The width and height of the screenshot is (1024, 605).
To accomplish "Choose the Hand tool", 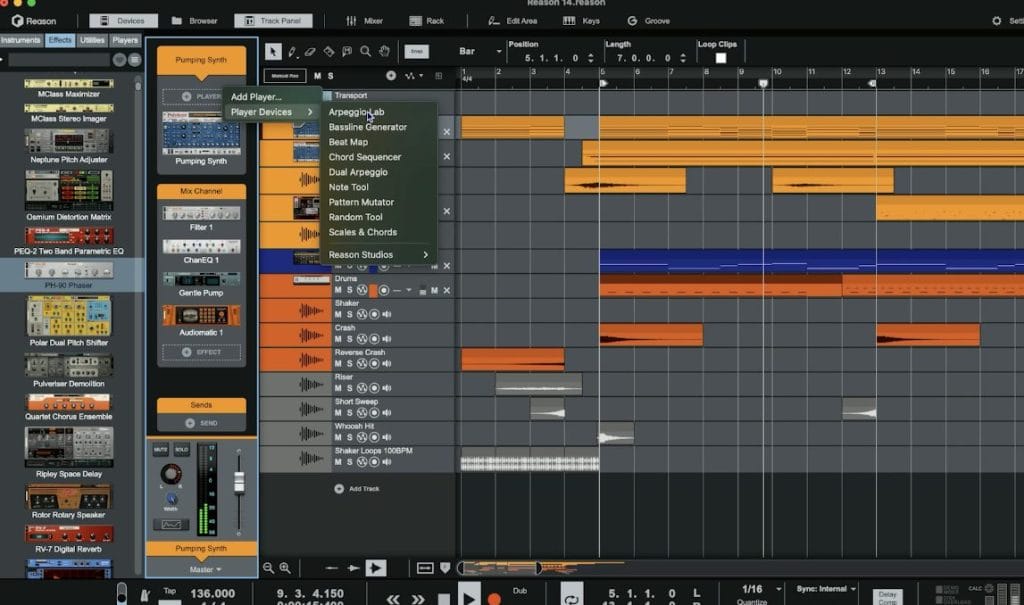I will 385,51.
